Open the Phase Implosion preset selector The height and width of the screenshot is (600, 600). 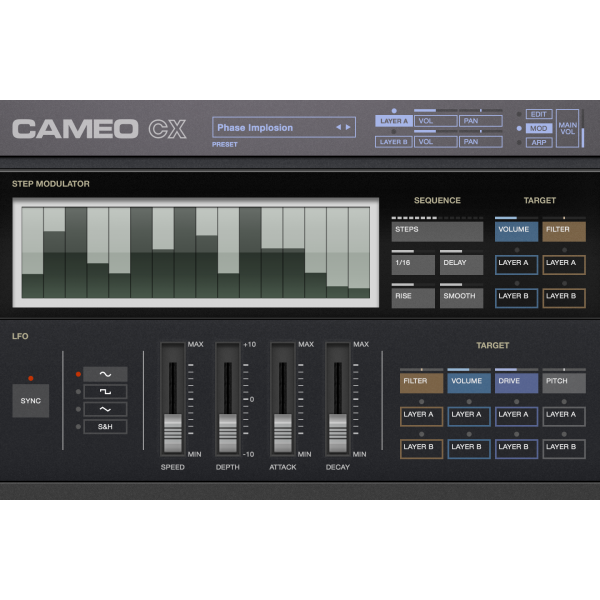click(284, 127)
